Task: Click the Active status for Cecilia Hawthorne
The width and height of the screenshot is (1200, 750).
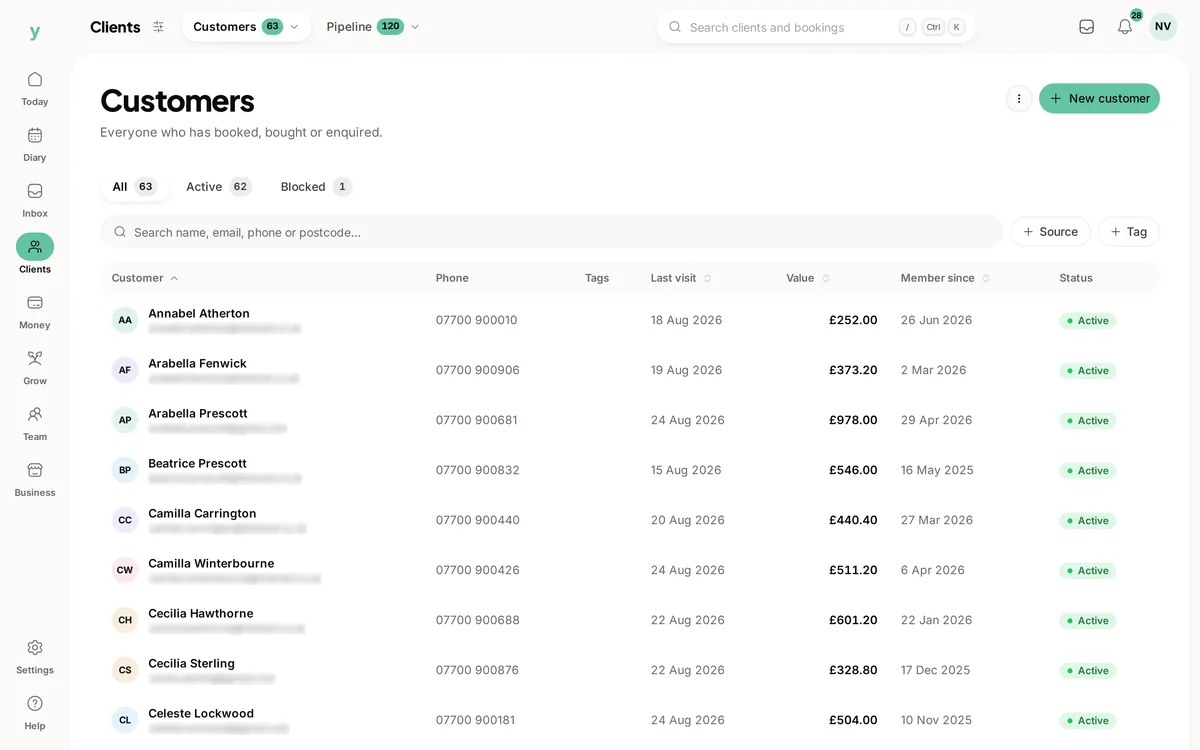Action: 1088,621
